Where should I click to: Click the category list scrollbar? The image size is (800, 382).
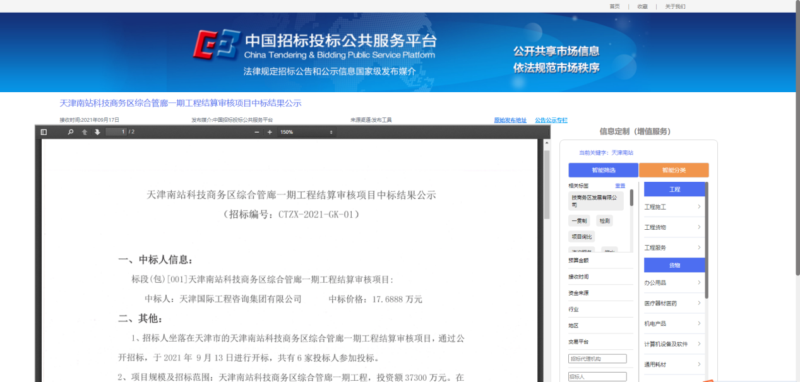coord(707,240)
